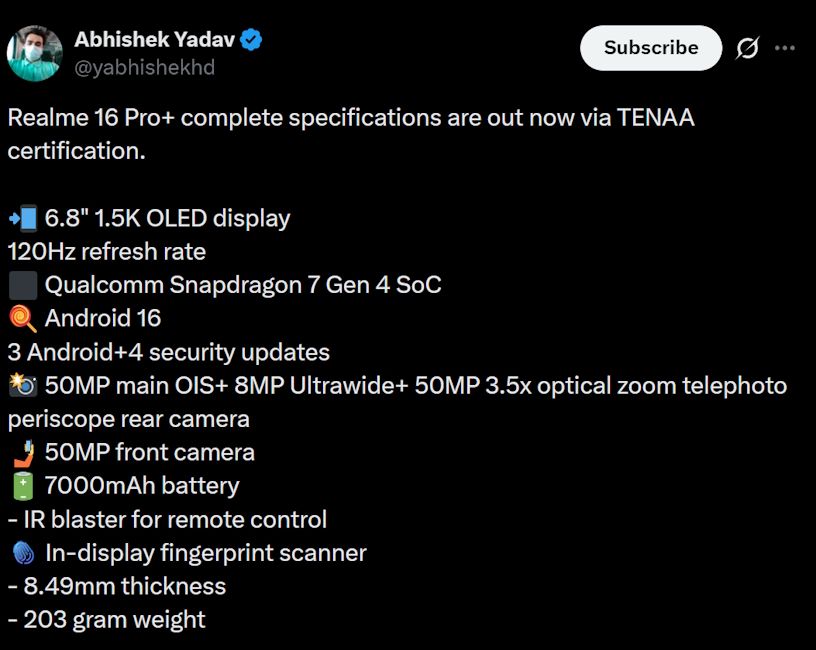Click the Subscribe button
Screen dimensions: 816x650
coord(650,47)
